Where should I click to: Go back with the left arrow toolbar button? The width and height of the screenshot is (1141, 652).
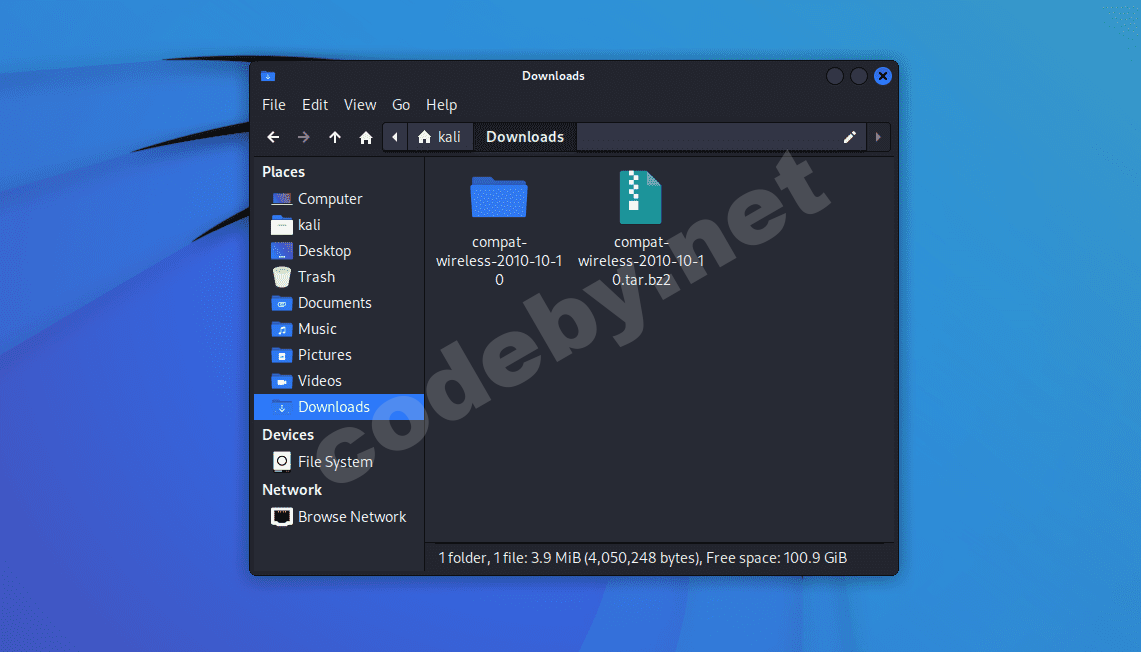(273, 137)
